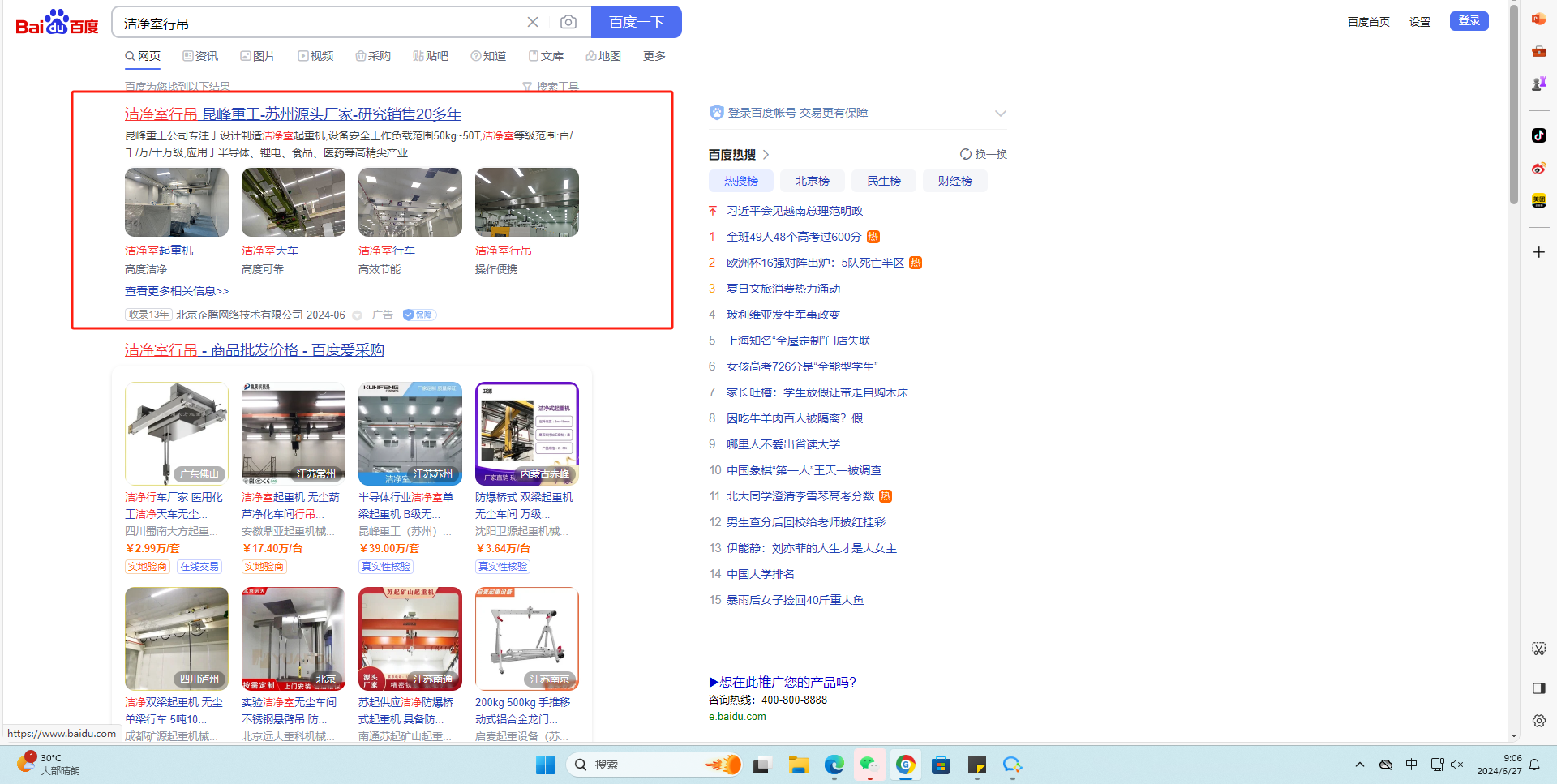Switch to the 图片 tab
Image resolution: width=1557 pixels, height=784 pixels.
click(x=258, y=56)
